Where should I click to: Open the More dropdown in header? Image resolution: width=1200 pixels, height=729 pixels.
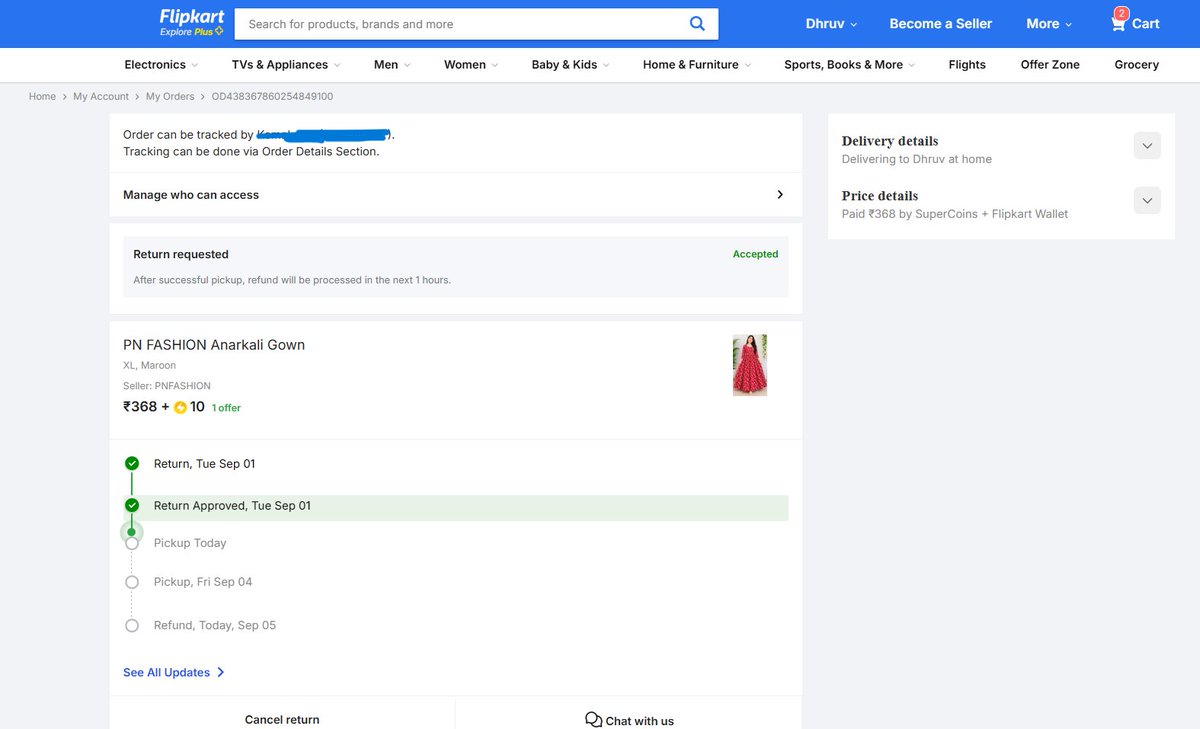pyautogui.click(x=1049, y=24)
